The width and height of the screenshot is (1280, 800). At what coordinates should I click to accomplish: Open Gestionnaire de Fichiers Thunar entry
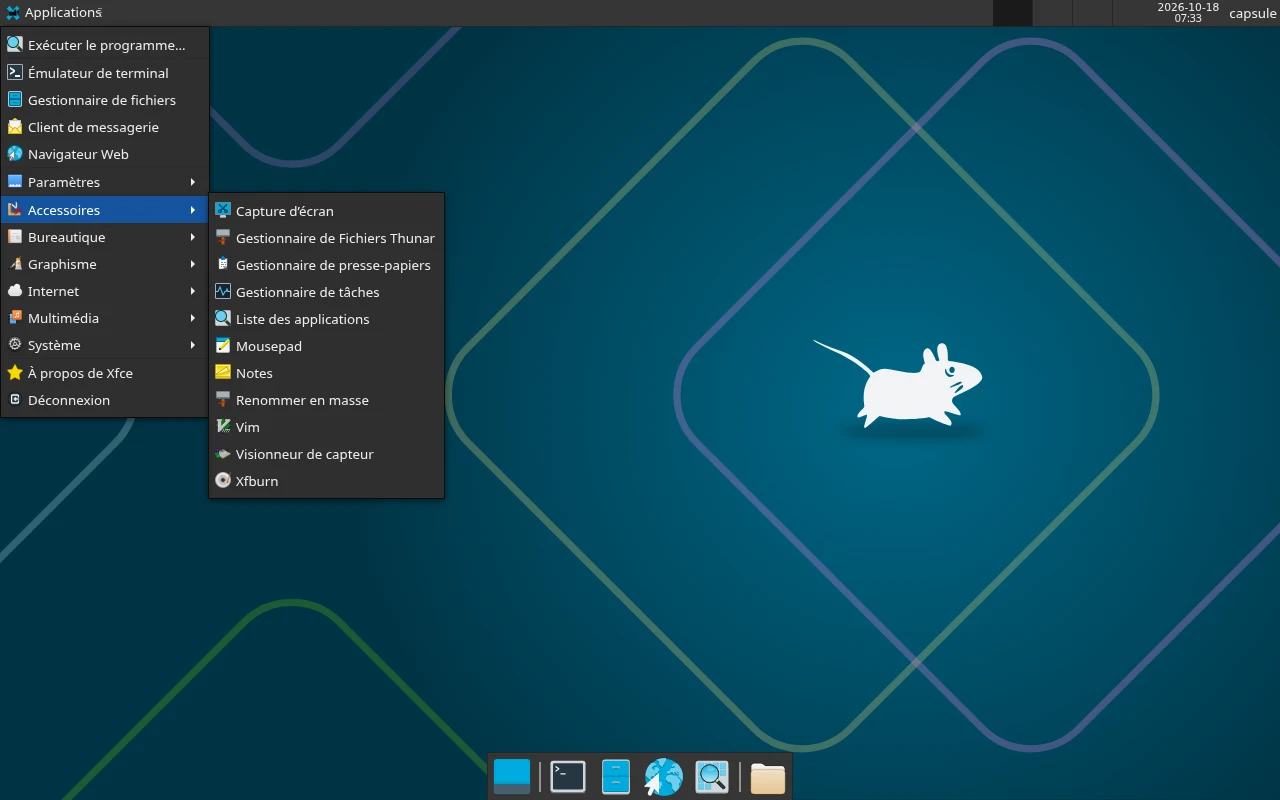point(326,238)
